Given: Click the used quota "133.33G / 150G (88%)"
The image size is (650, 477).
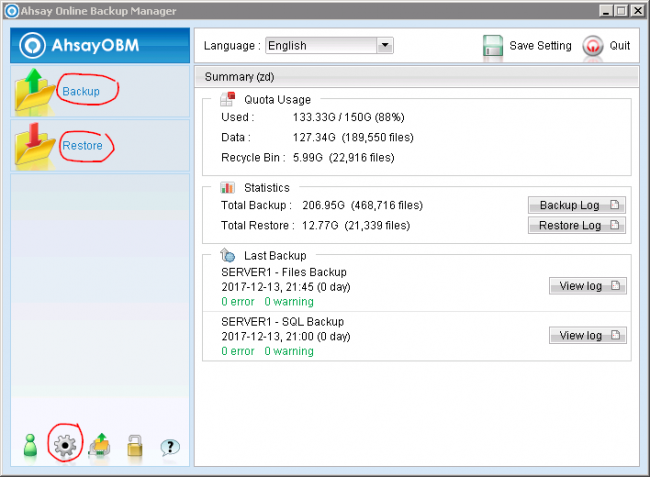Looking at the screenshot, I should [349, 117].
